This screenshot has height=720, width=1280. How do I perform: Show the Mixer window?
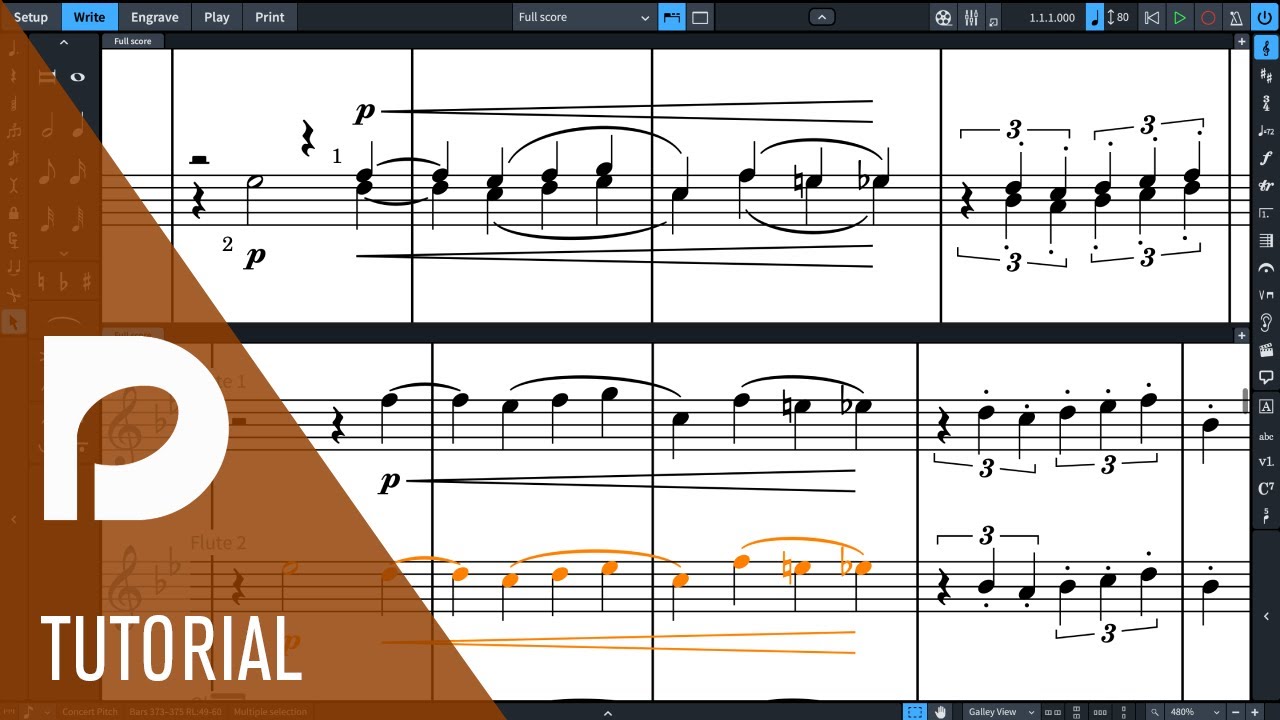970,17
